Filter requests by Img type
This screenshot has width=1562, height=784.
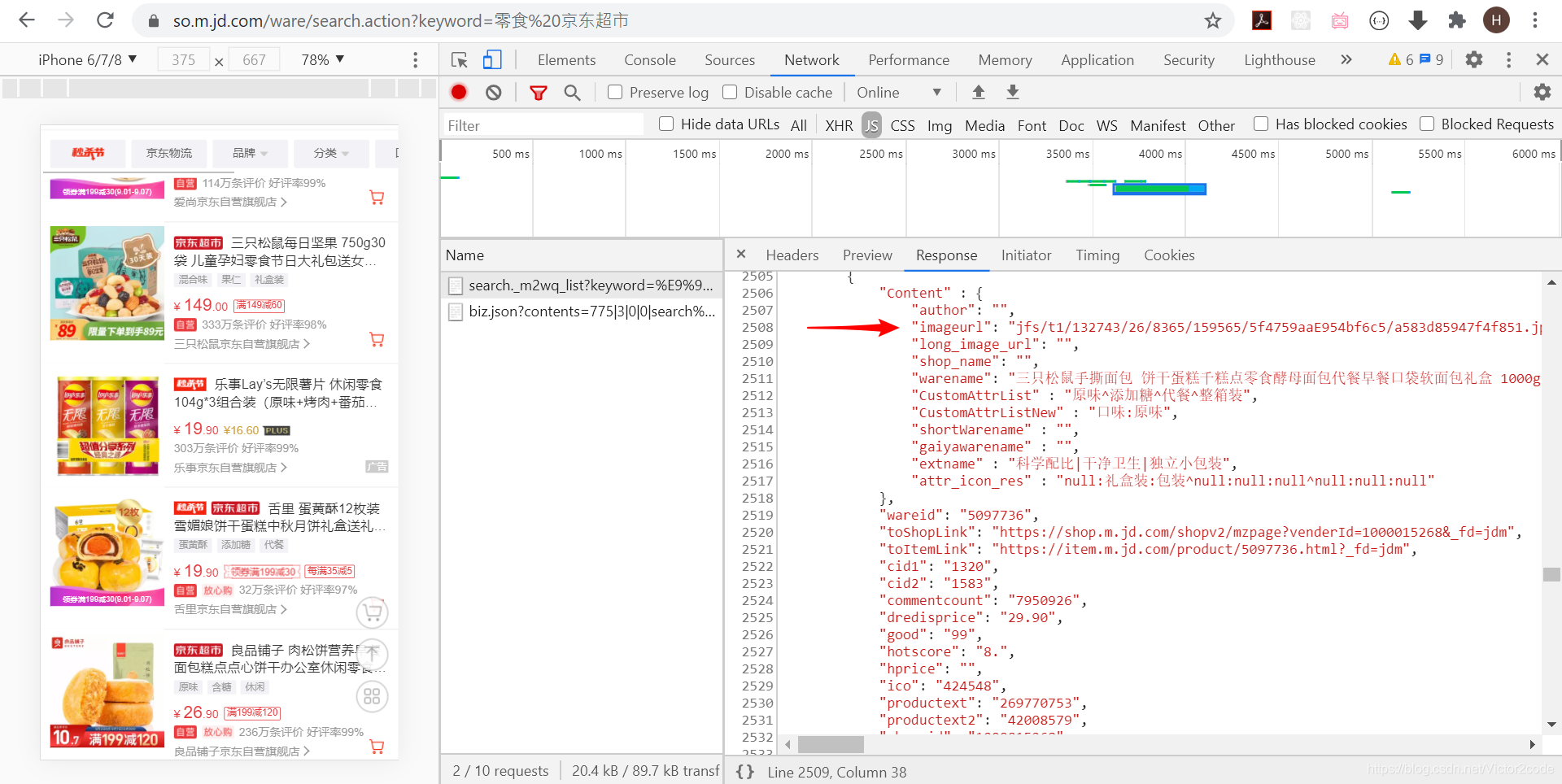[940, 125]
